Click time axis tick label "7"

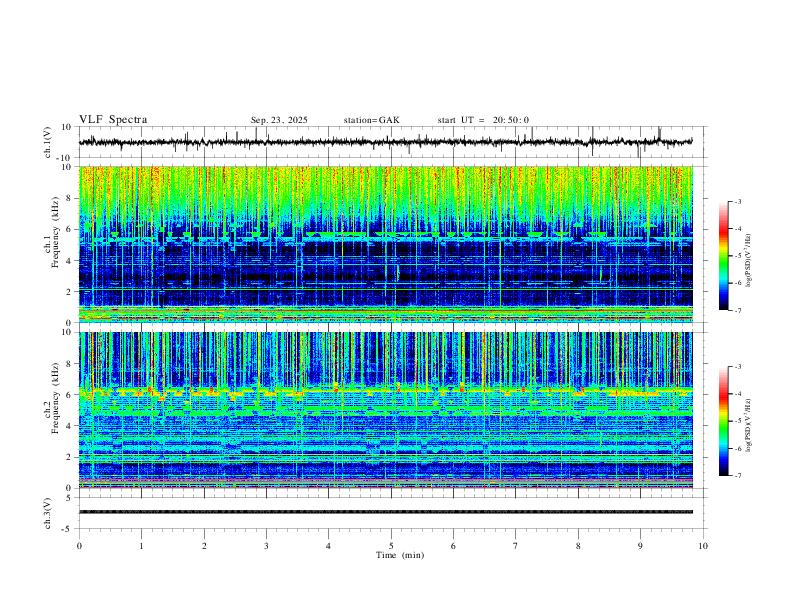516,546
